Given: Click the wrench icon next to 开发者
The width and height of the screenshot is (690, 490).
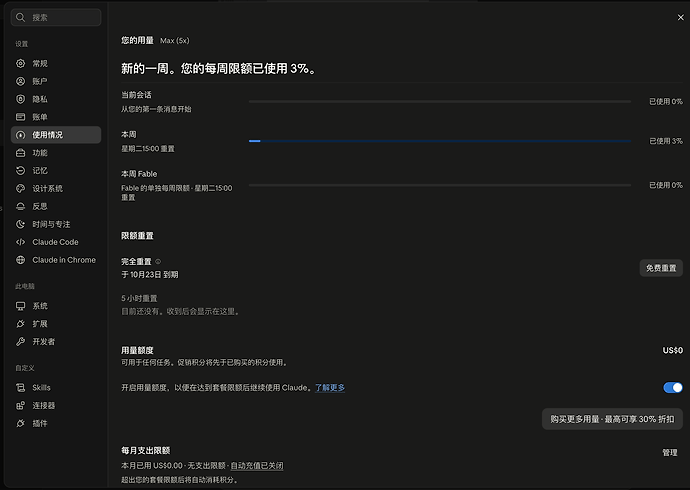Looking at the screenshot, I should pyautogui.click(x=21, y=341).
